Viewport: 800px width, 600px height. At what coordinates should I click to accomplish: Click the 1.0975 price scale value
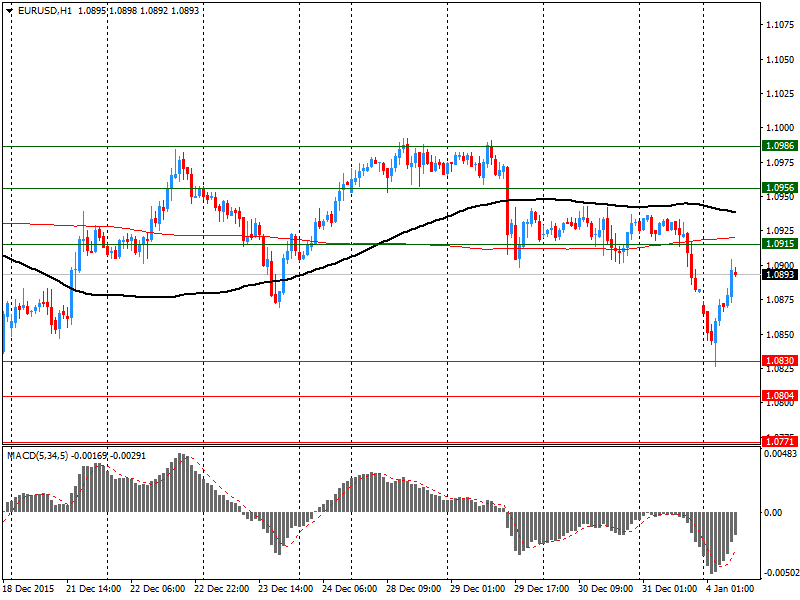(780, 162)
